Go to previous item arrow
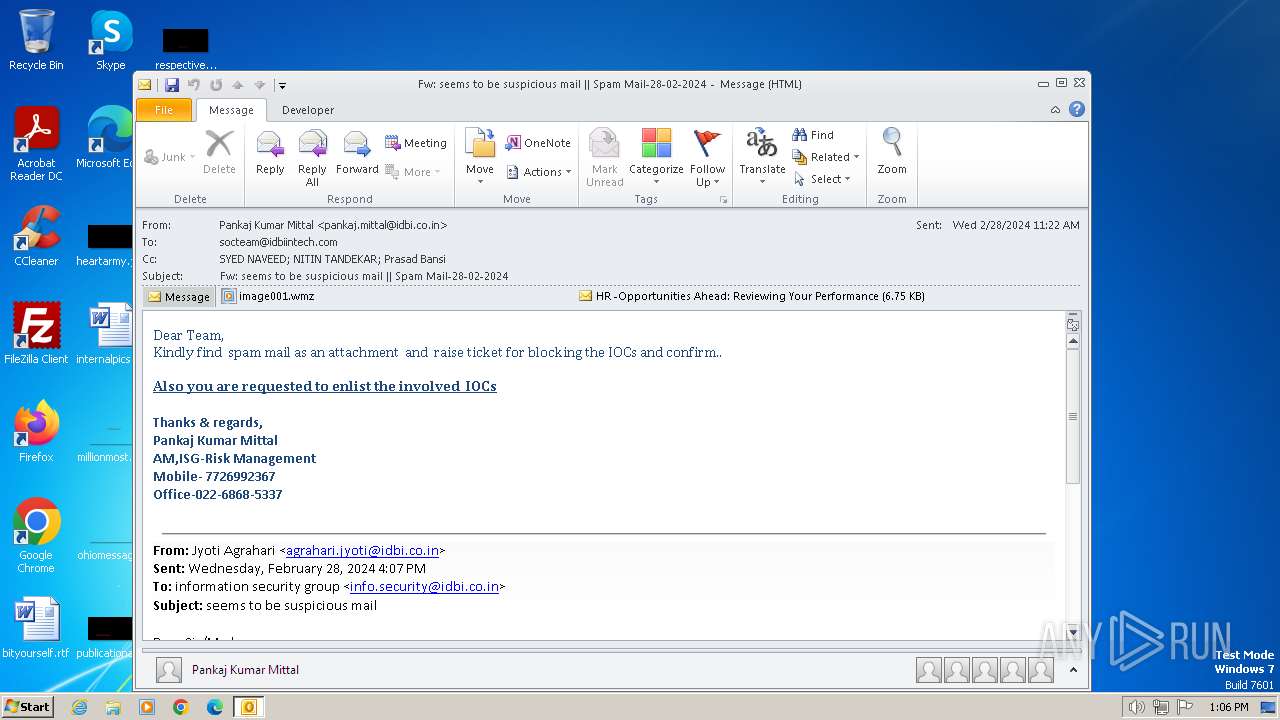Screen dimensions: 1280x720 238,85
